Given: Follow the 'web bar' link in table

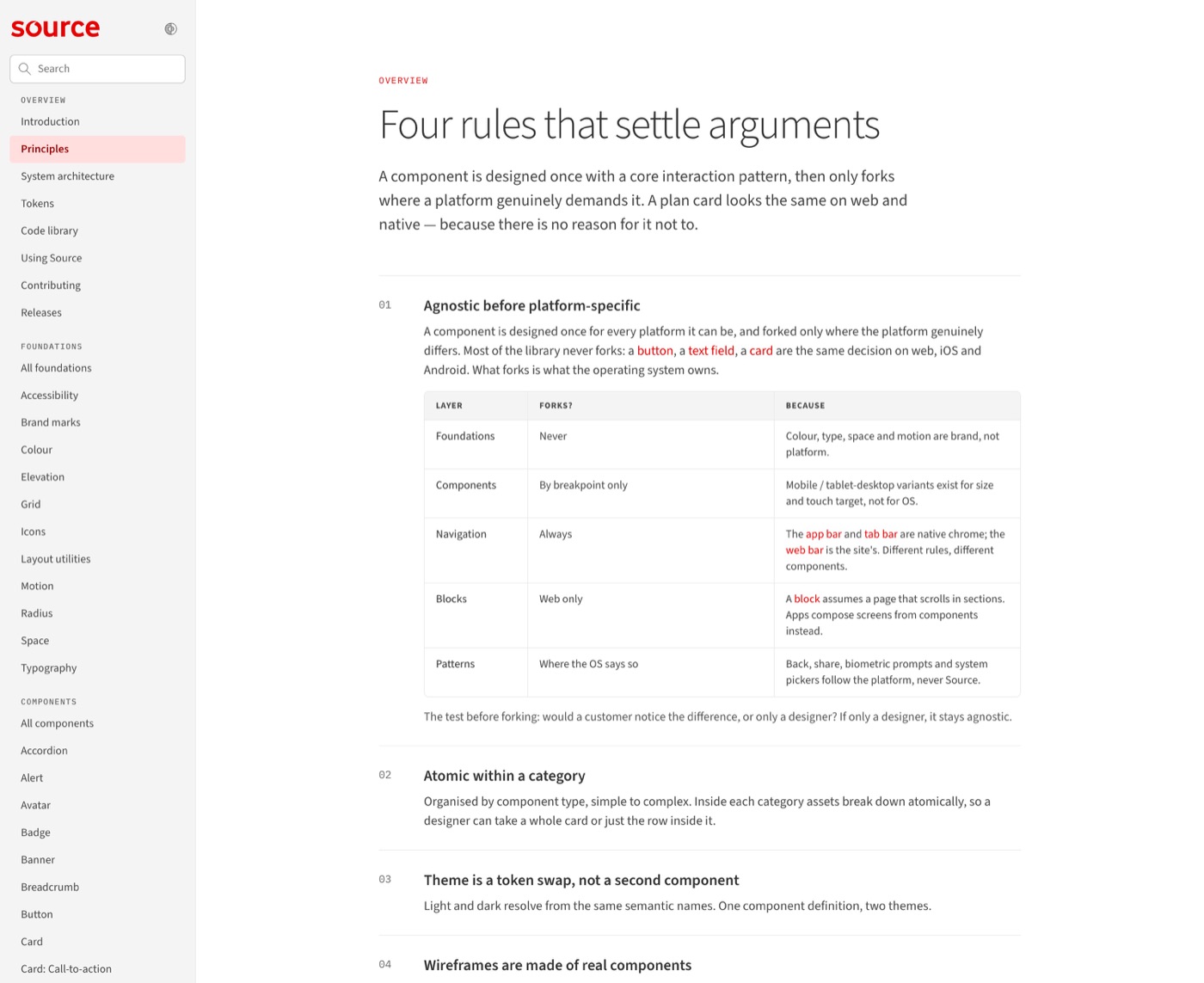Looking at the screenshot, I should 804,550.
